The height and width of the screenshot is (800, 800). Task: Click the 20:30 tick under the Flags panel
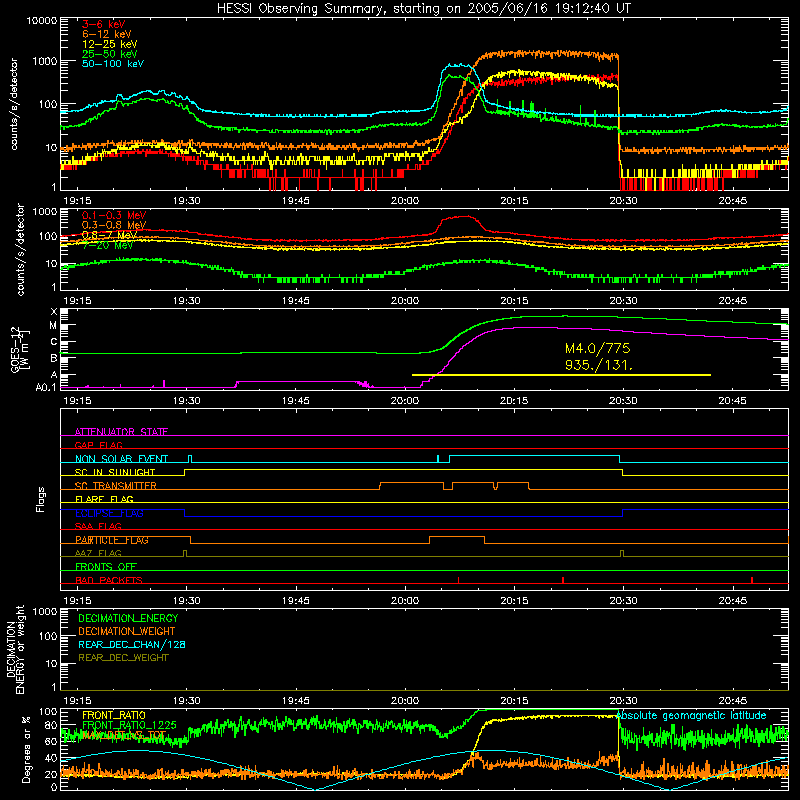(x=623, y=601)
